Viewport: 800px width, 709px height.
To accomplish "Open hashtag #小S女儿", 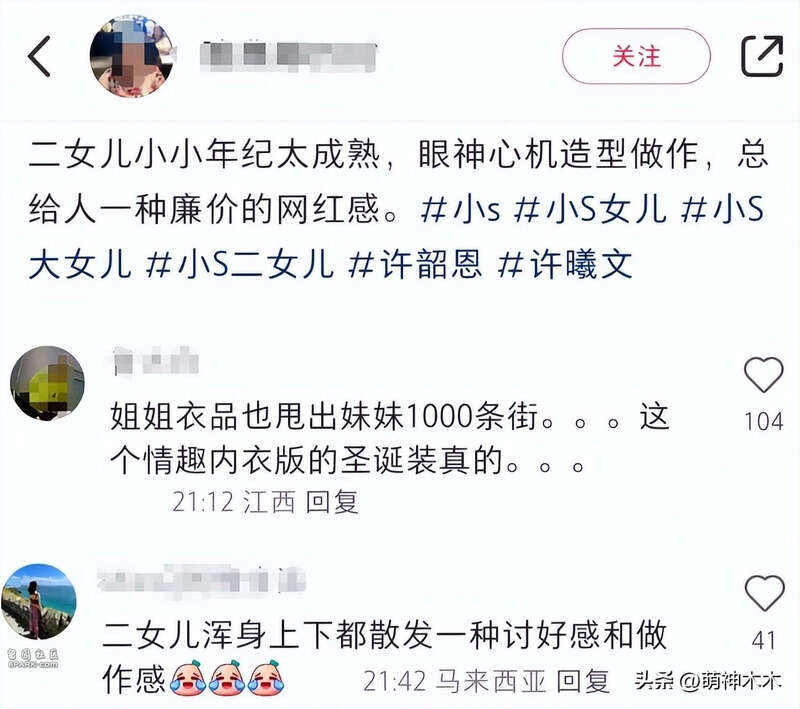I will pos(590,209).
